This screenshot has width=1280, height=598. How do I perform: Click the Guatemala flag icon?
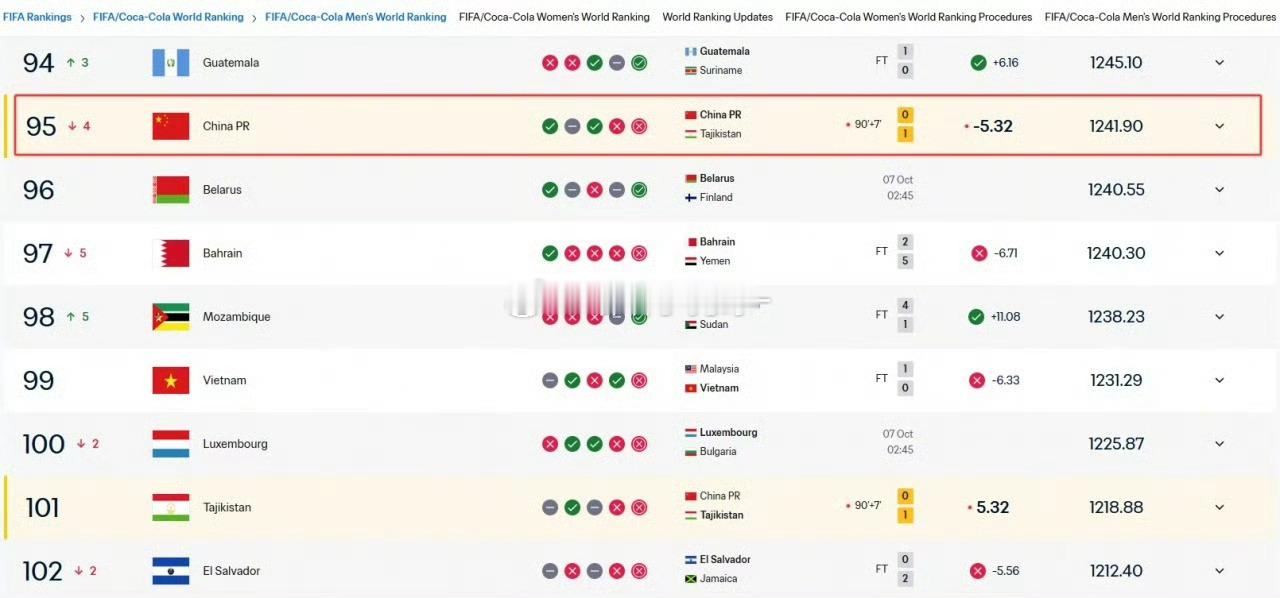[x=170, y=62]
